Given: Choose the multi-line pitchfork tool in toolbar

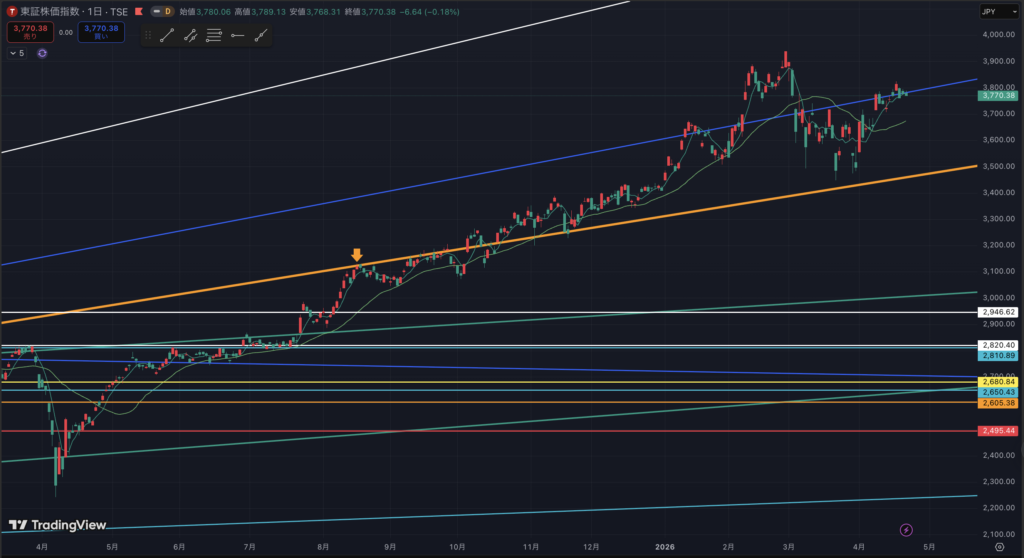Looking at the screenshot, I should click(214, 35).
